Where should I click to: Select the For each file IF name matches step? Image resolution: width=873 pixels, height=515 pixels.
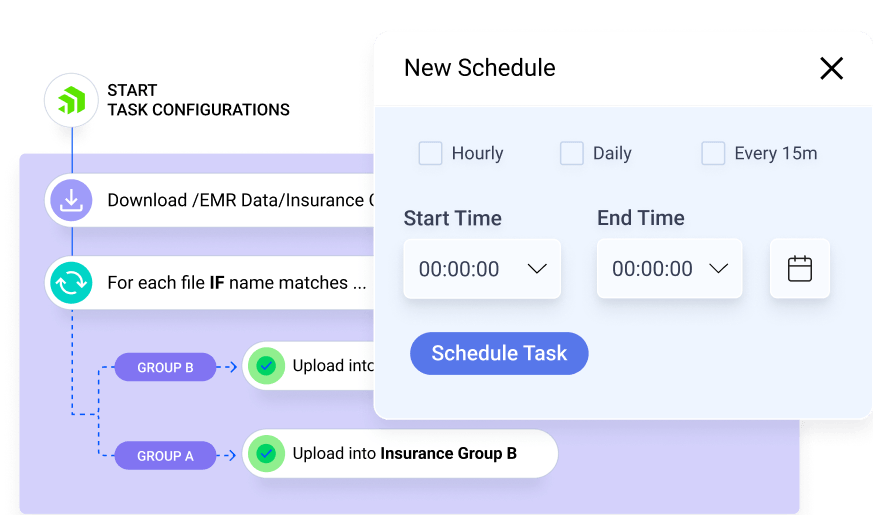click(x=210, y=283)
